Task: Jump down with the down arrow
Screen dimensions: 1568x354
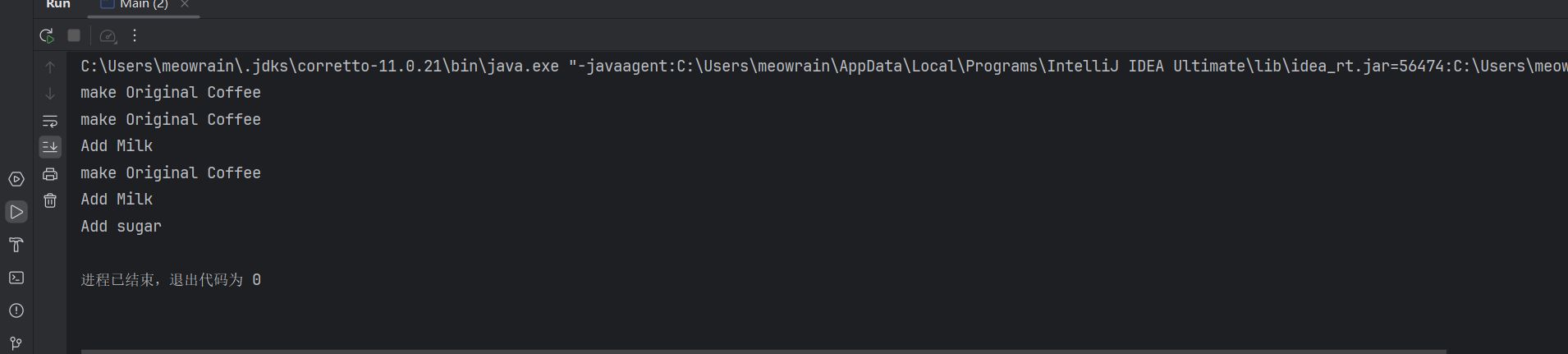Action: [50, 94]
